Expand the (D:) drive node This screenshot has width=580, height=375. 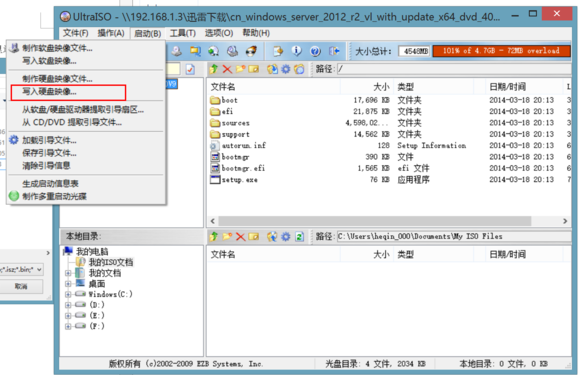pyautogui.click(x=68, y=305)
